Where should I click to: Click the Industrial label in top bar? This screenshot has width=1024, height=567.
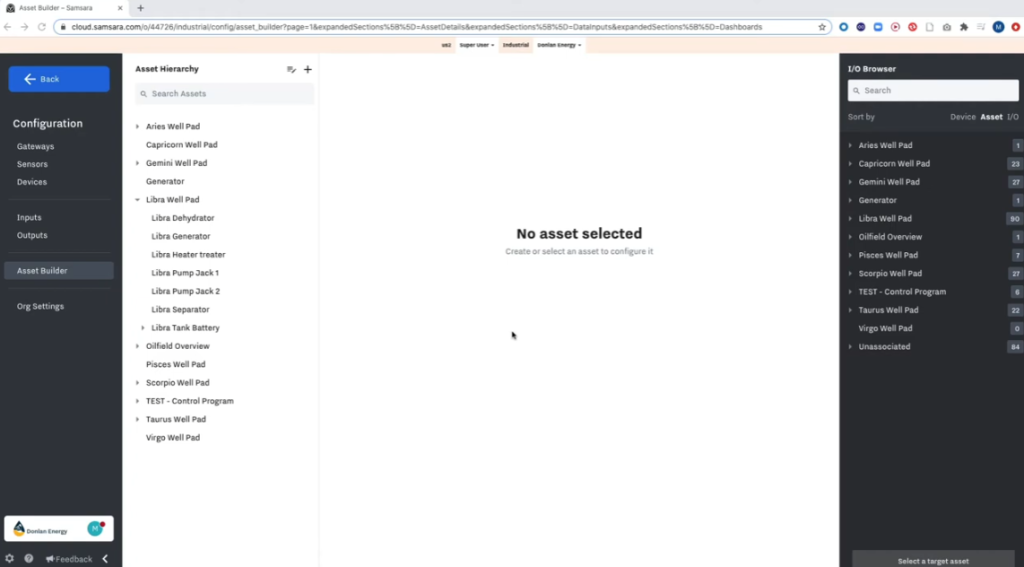point(515,45)
